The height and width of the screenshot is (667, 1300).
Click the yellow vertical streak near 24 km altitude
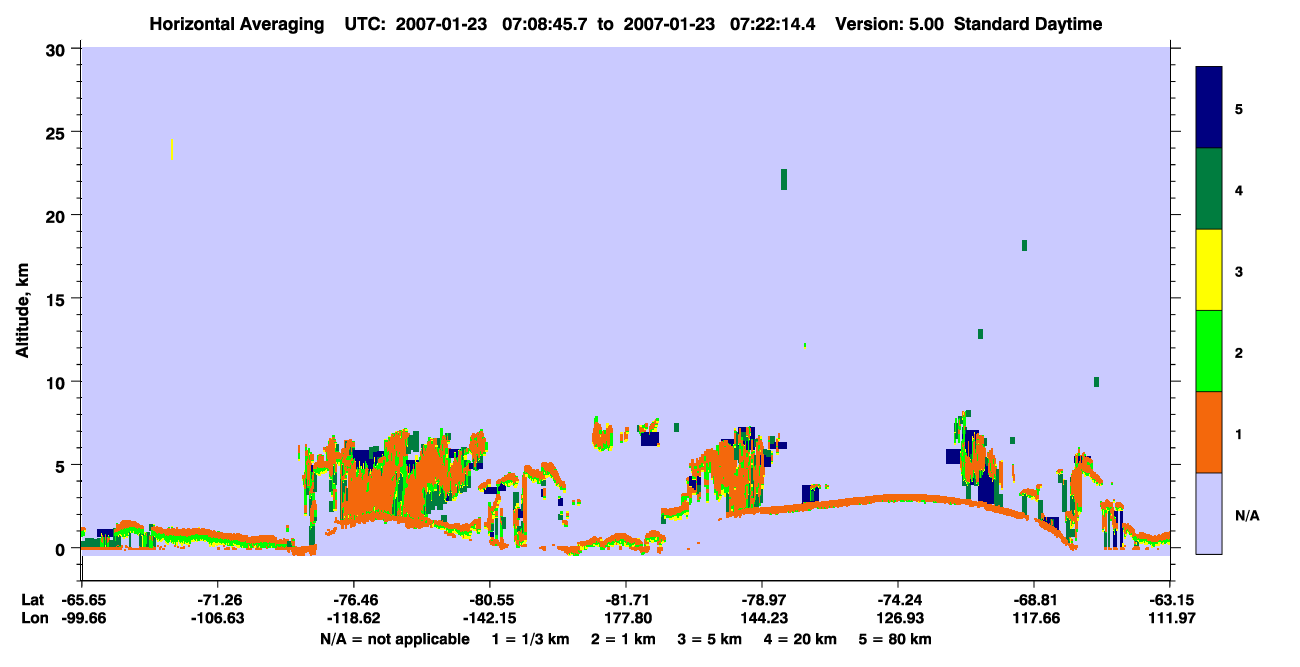coord(172,149)
